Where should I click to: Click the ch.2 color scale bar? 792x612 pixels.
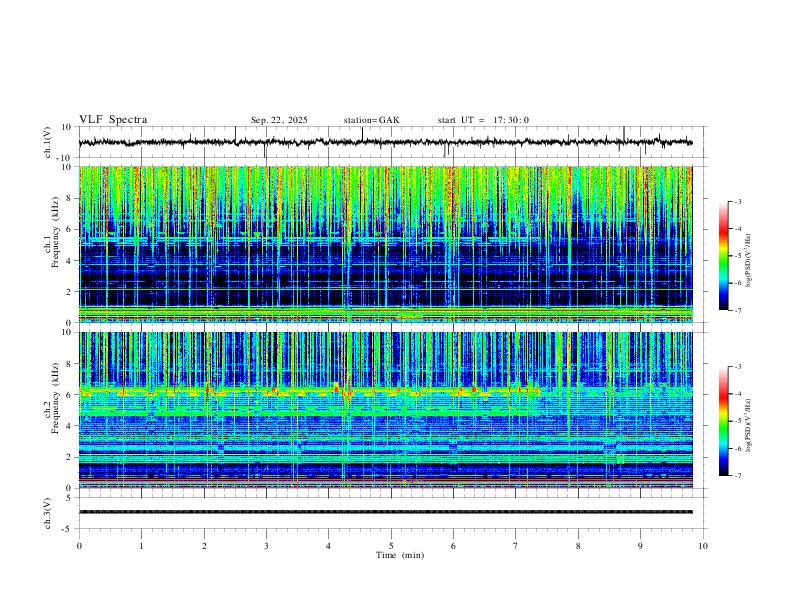click(723, 421)
